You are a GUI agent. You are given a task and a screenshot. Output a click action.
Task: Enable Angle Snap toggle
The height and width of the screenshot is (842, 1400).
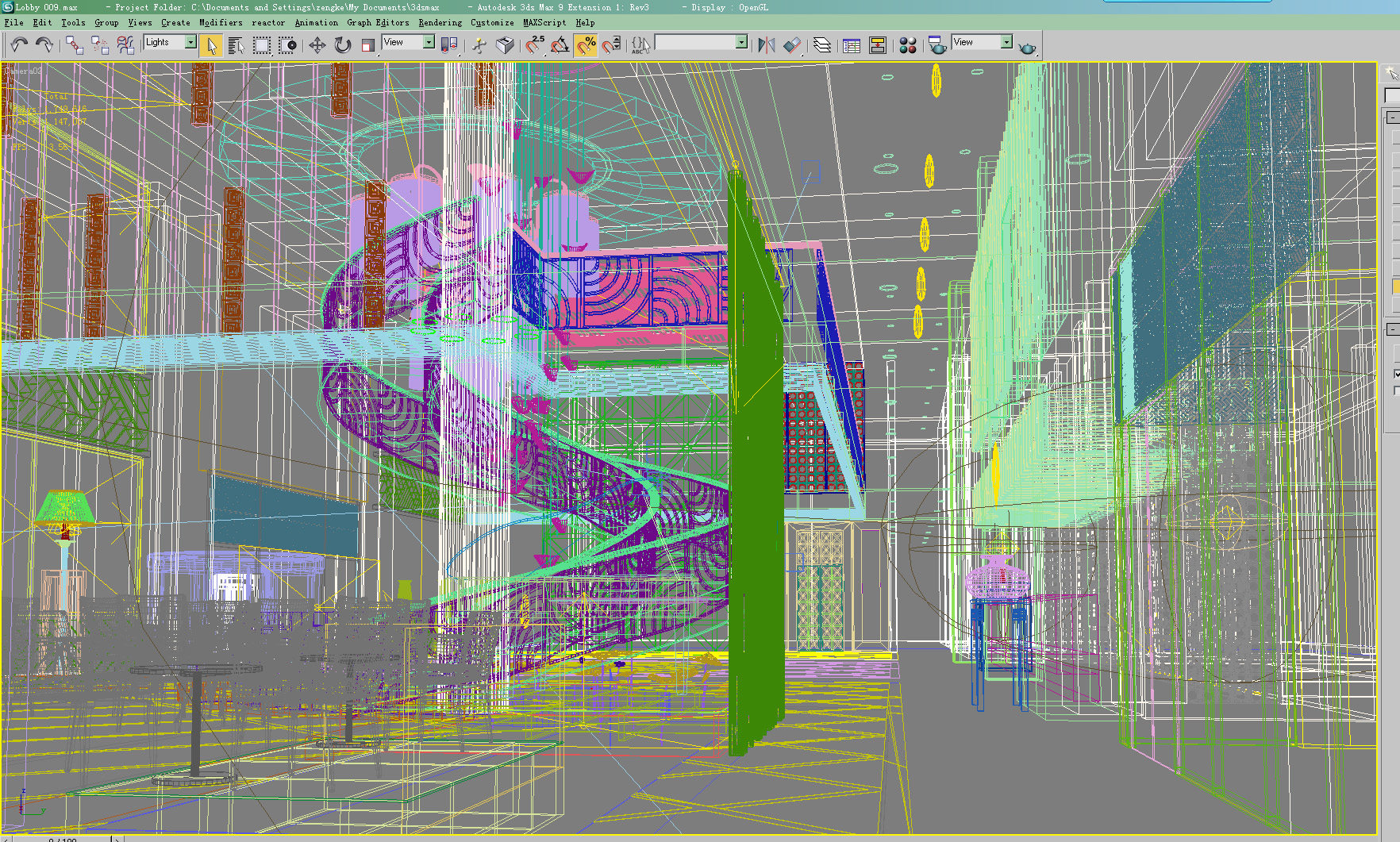[x=560, y=45]
